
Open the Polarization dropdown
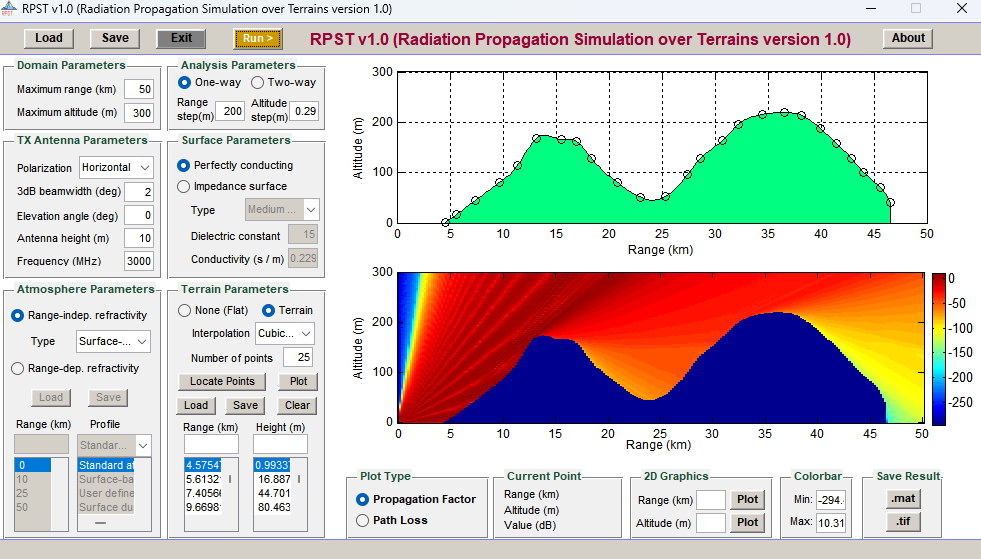116,168
